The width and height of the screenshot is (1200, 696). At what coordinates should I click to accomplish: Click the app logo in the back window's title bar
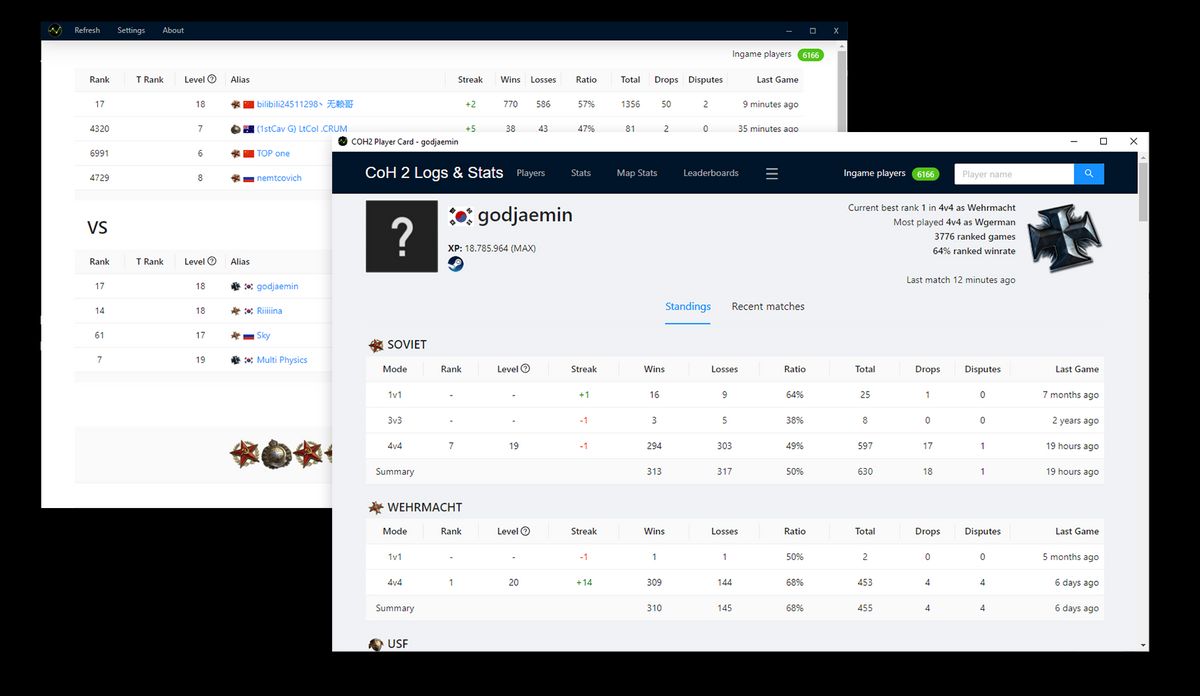pyautogui.click(x=55, y=30)
